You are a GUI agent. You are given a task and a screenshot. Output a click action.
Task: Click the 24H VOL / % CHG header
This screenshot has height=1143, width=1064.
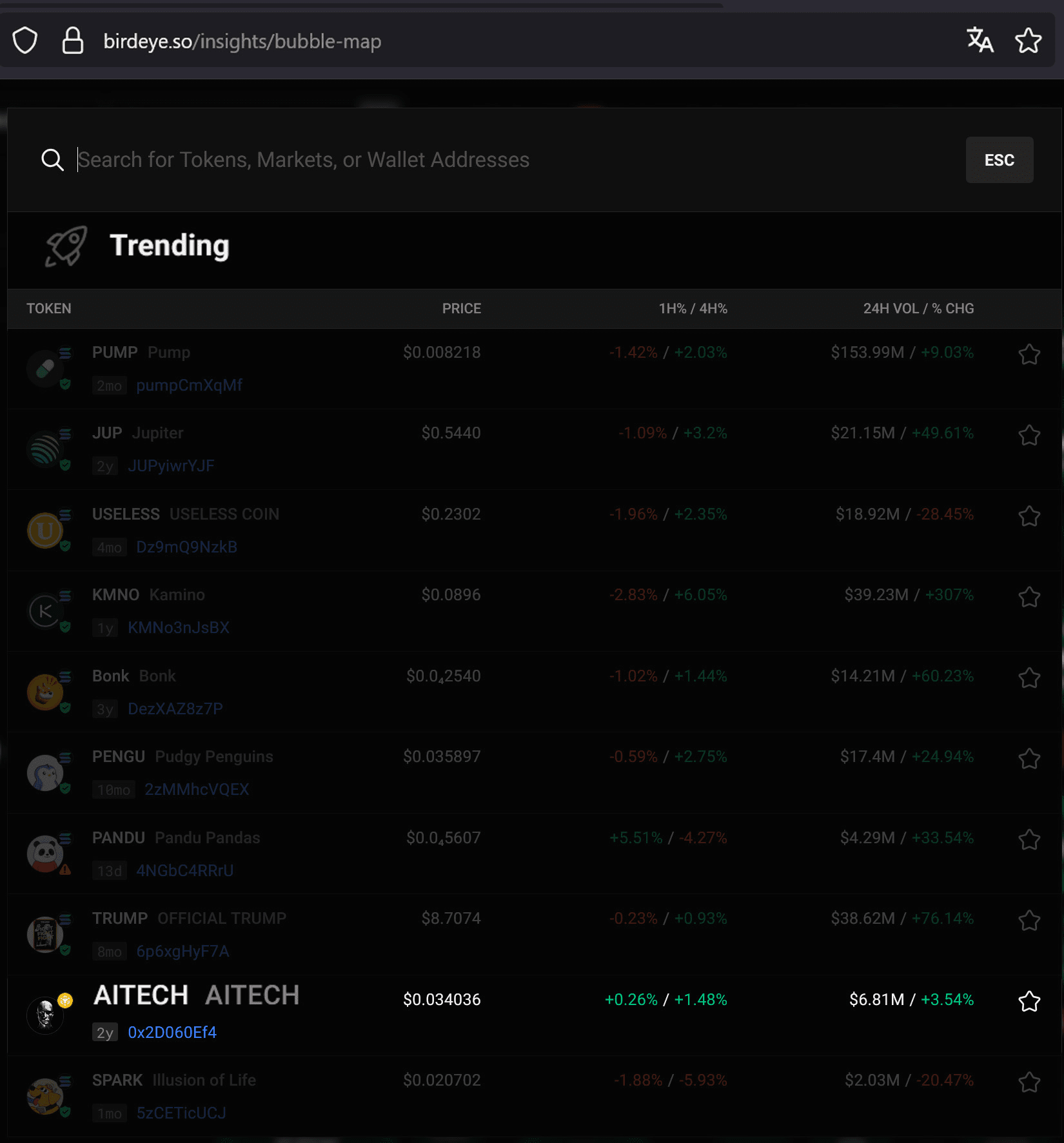tap(919, 309)
